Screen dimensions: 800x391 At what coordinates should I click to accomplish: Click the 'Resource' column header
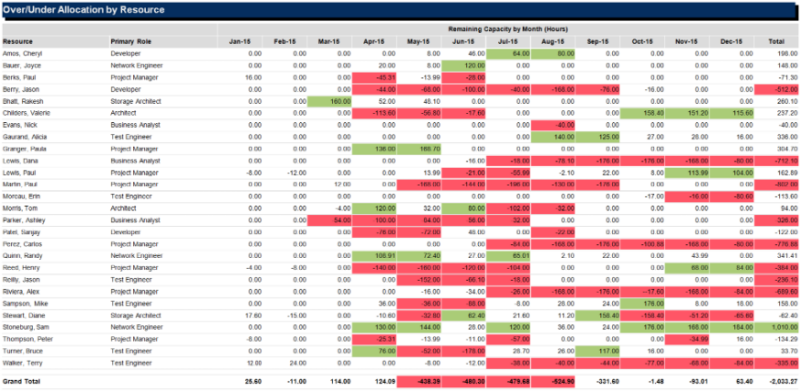point(17,41)
